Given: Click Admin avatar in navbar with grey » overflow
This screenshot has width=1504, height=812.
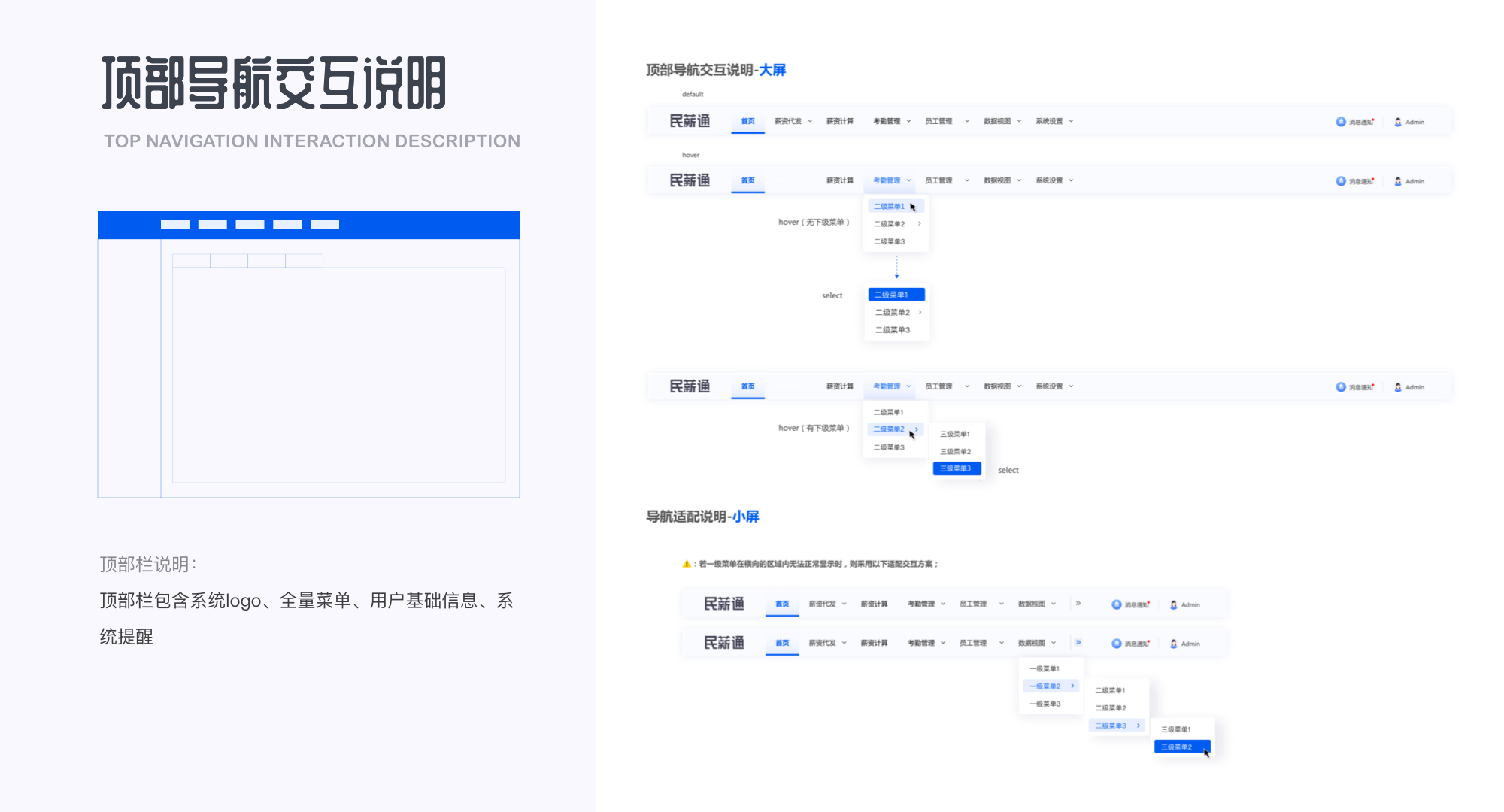Looking at the screenshot, I should 1174,604.
